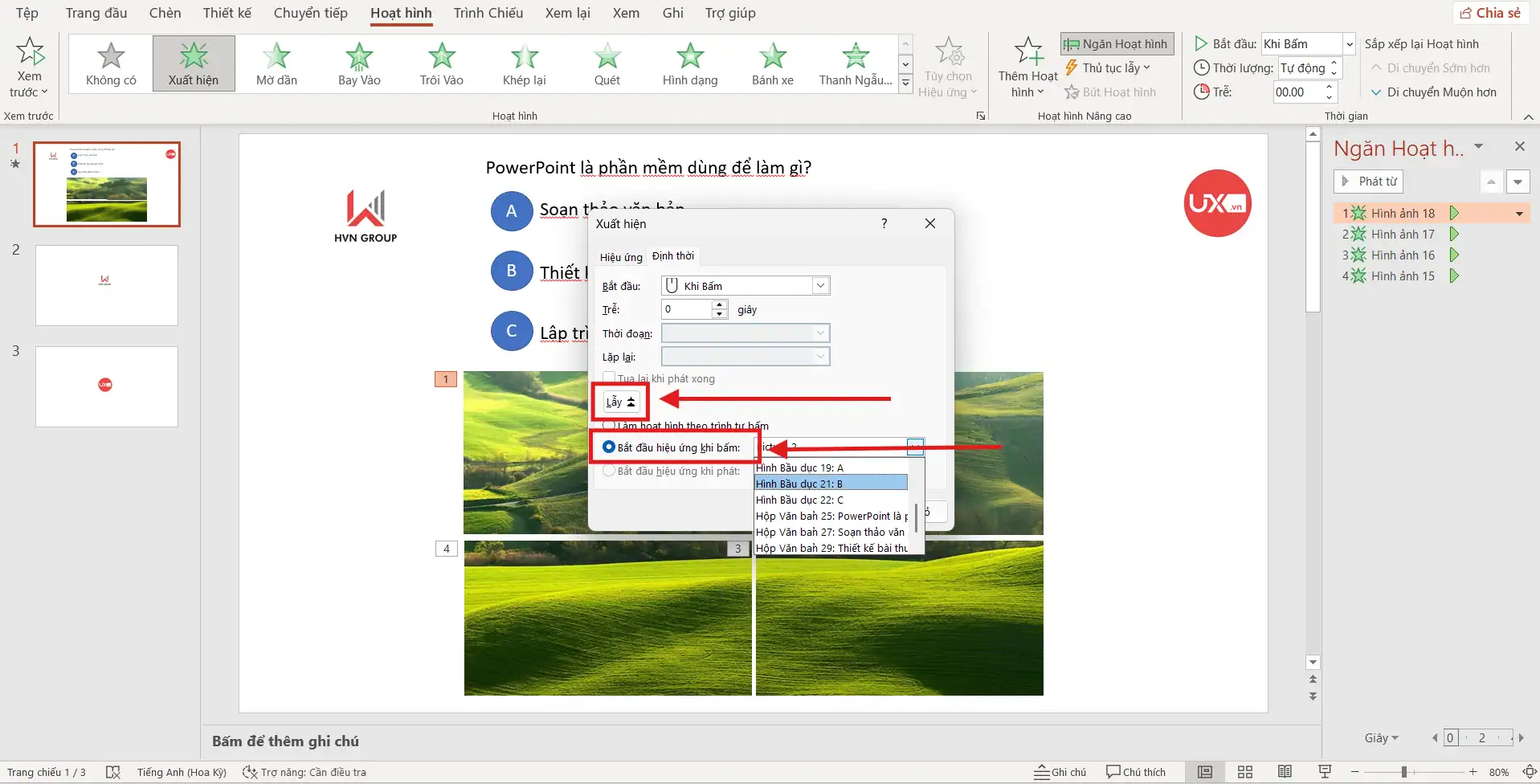Expand the Hình ảnh 18 animation options arrow
The height and width of the screenshot is (784, 1540).
[1519, 214]
